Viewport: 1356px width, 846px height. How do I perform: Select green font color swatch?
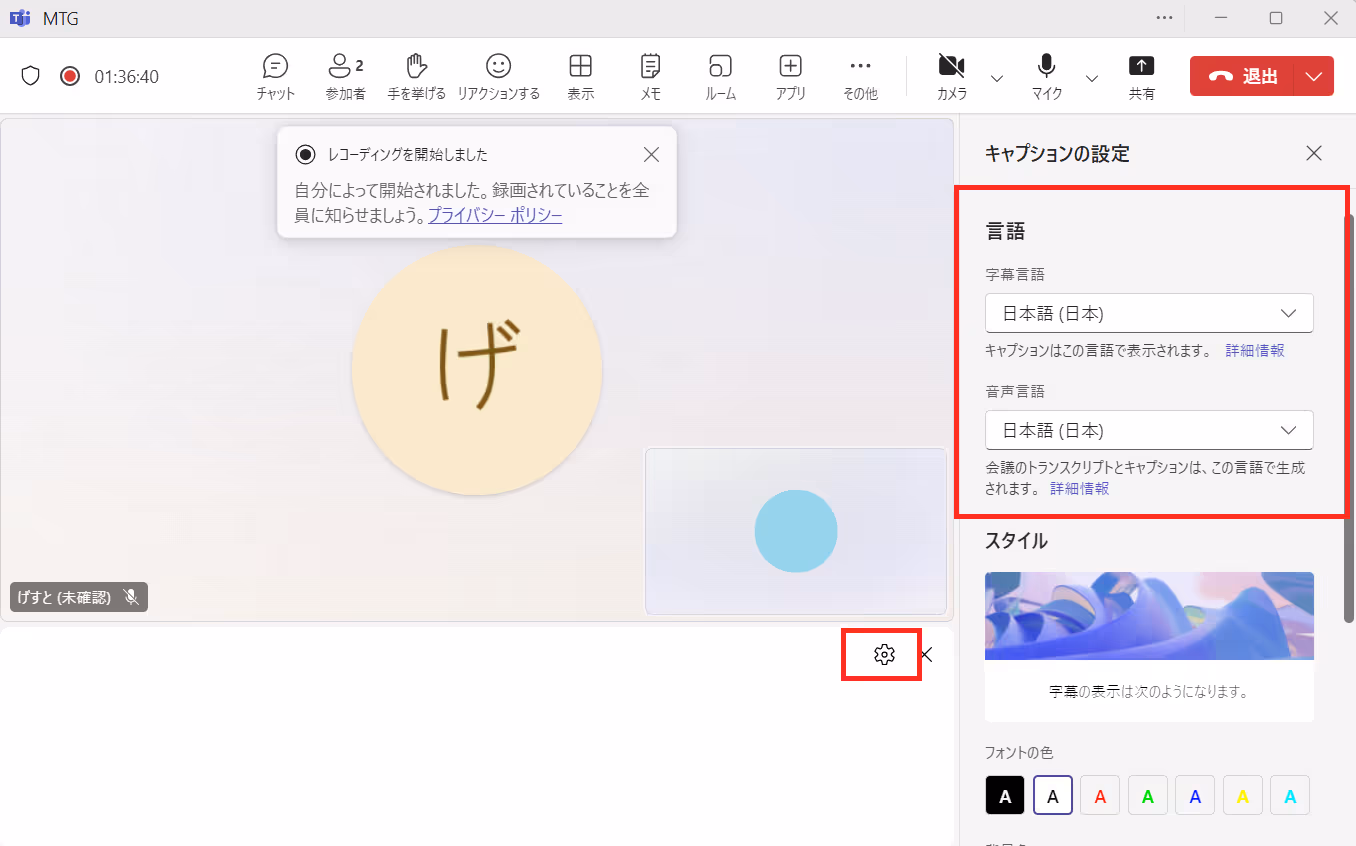tap(1148, 795)
